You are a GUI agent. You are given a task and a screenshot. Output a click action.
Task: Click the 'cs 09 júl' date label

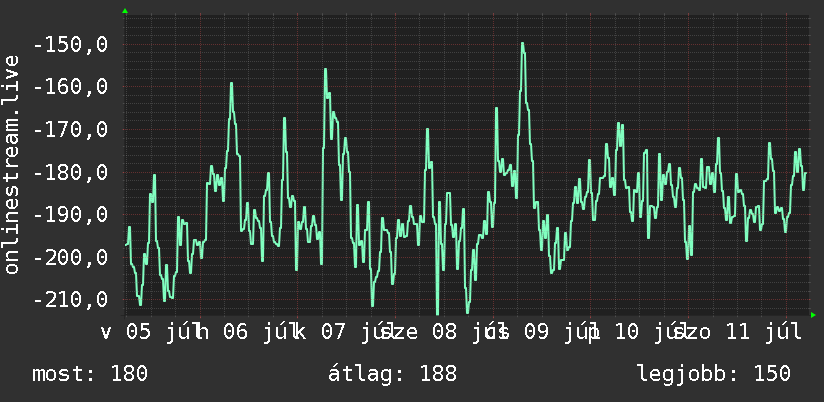point(541,332)
